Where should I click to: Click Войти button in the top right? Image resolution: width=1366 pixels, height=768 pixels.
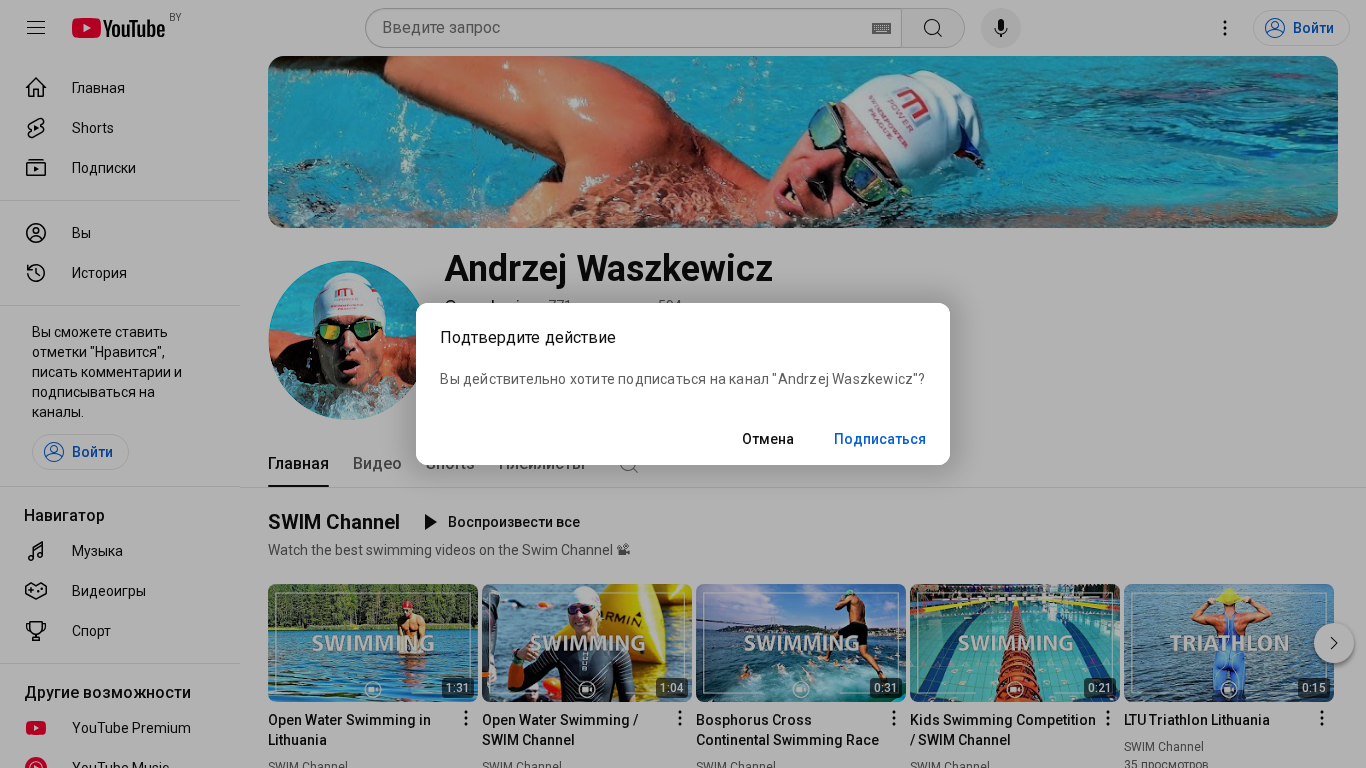(x=1301, y=28)
